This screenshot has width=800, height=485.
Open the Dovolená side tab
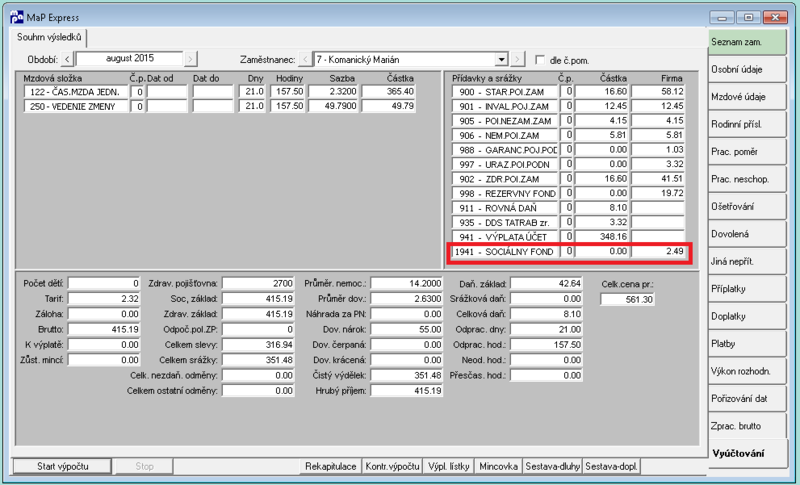pos(747,234)
